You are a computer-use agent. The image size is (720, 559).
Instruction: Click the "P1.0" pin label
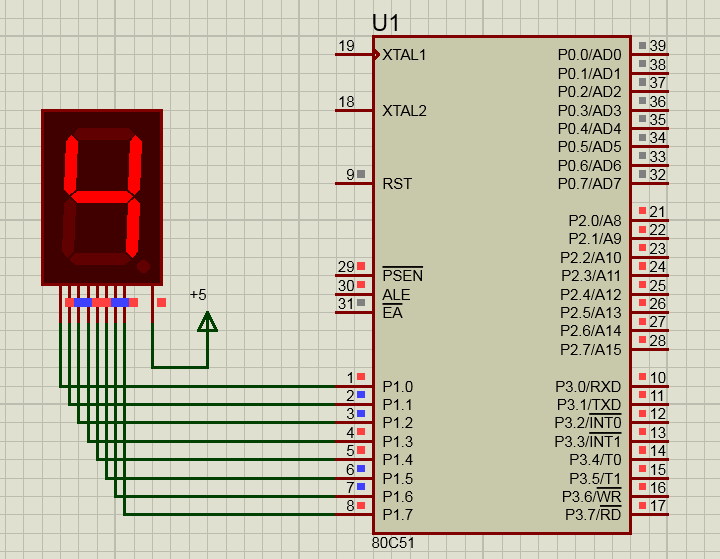click(398, 387)
